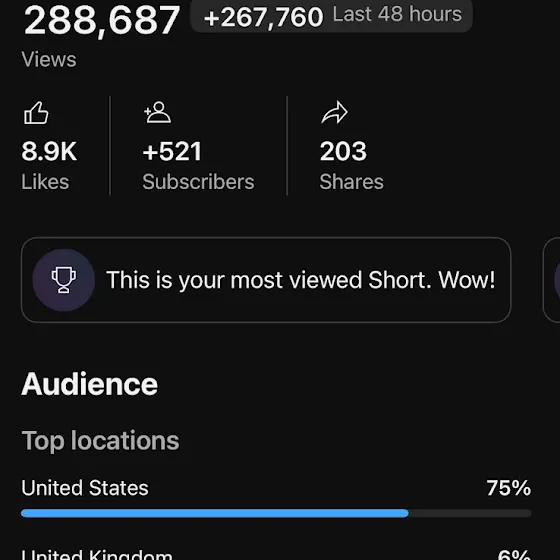Open the Audience section heading
Screen dimensions: 560x560
(89, 384)
